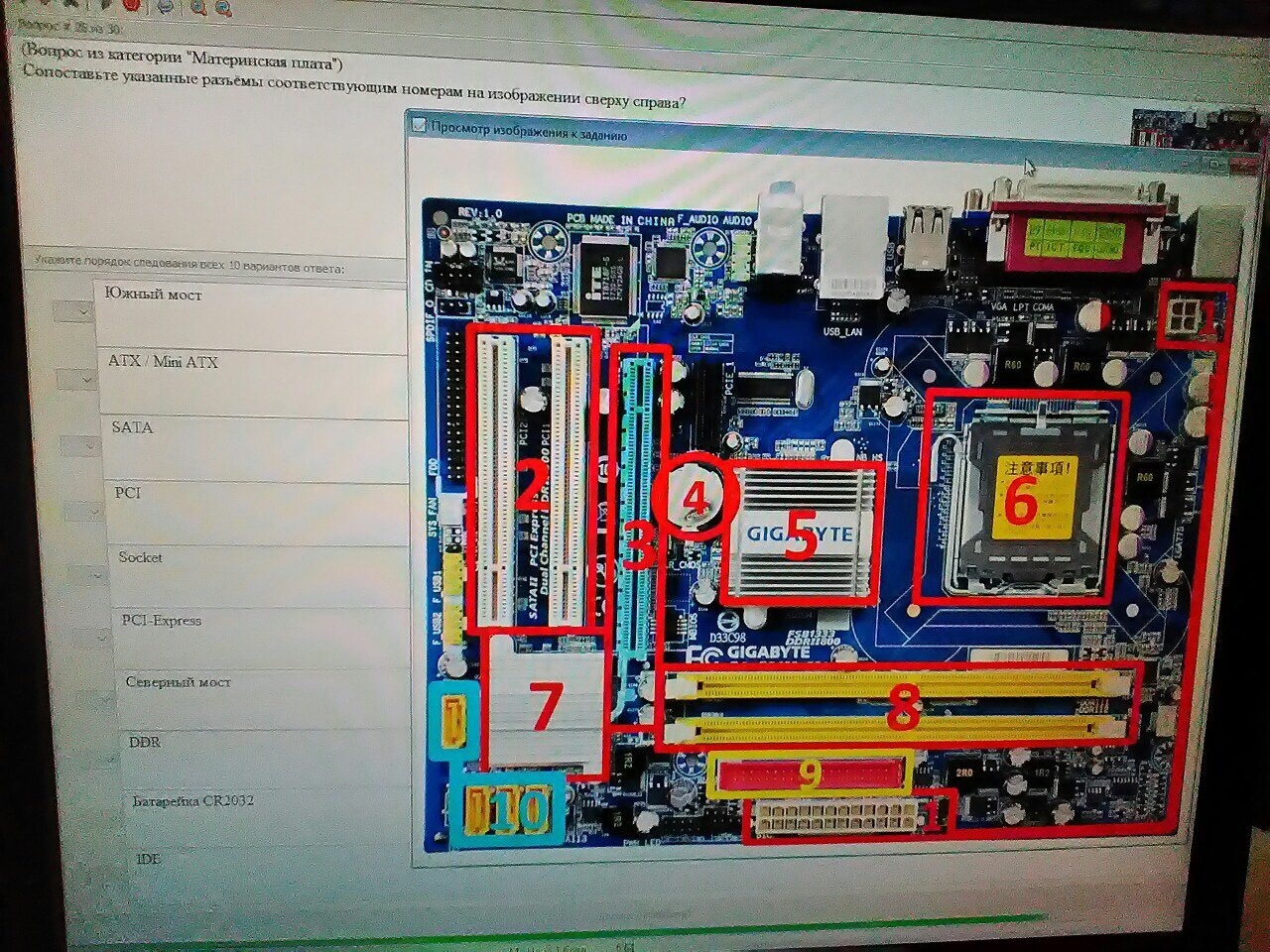Open order dropdown beside the PCI answer

(x=83, y=511)
